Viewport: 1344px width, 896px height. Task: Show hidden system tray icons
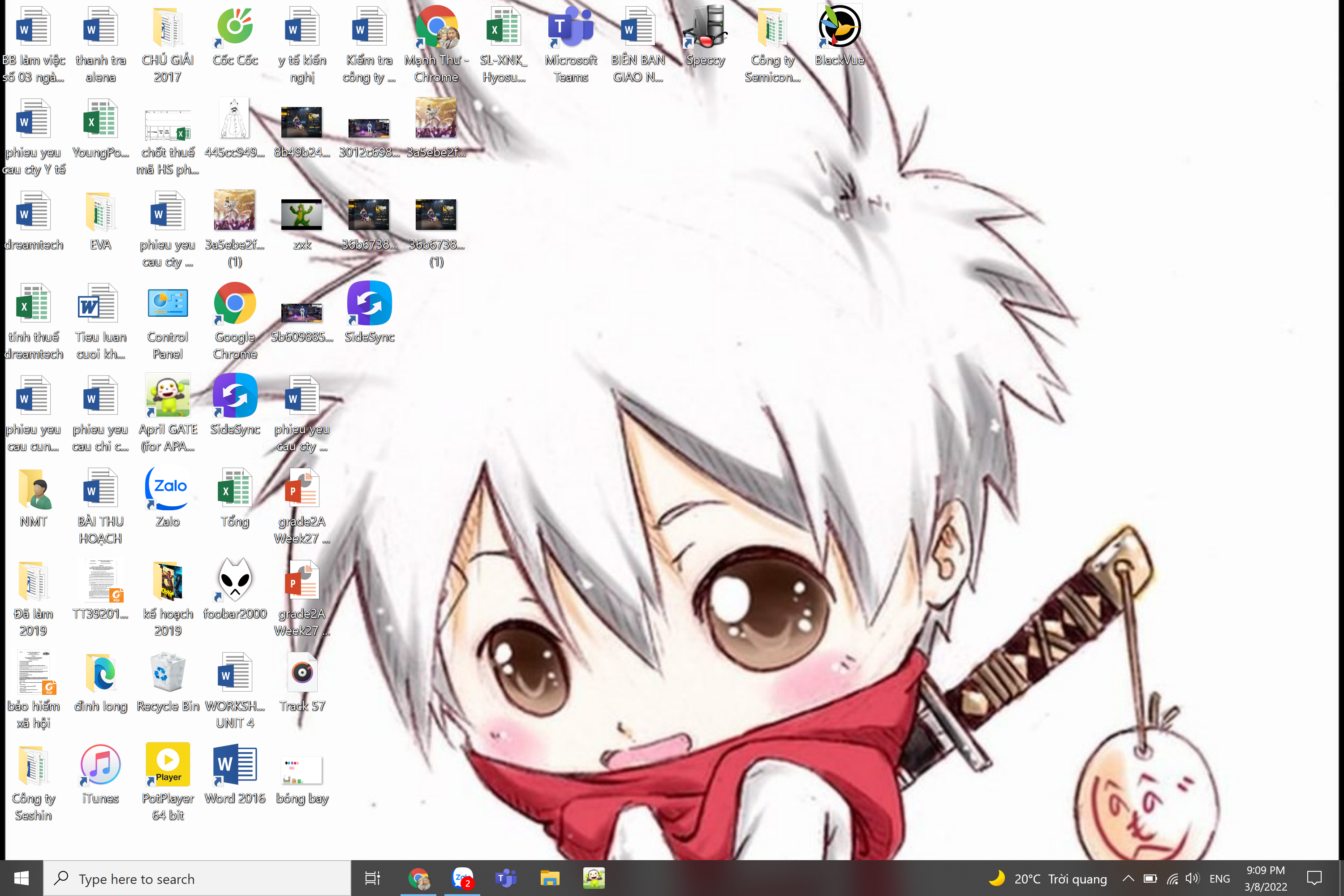(x=1128, y=878)
